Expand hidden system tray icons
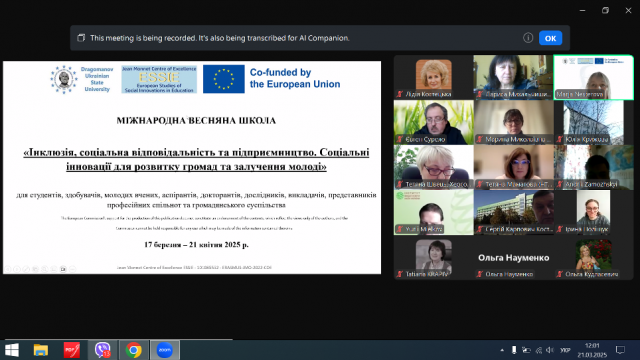 [x=502, y=350]
